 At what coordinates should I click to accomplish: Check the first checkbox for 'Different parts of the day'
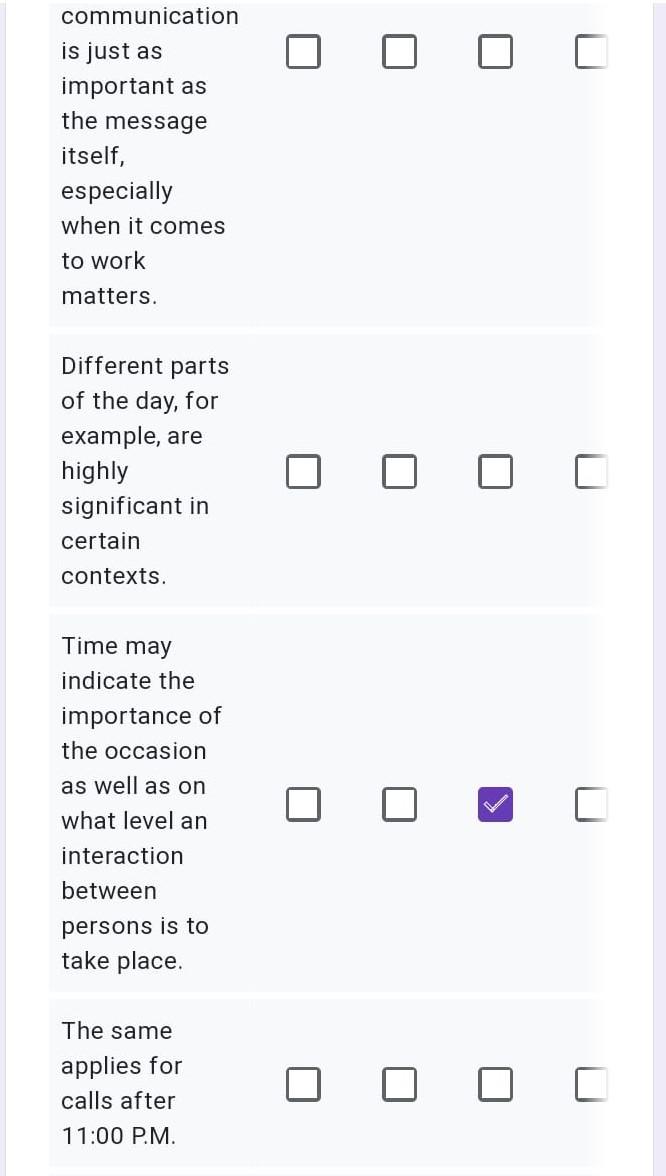pos(304,471)
